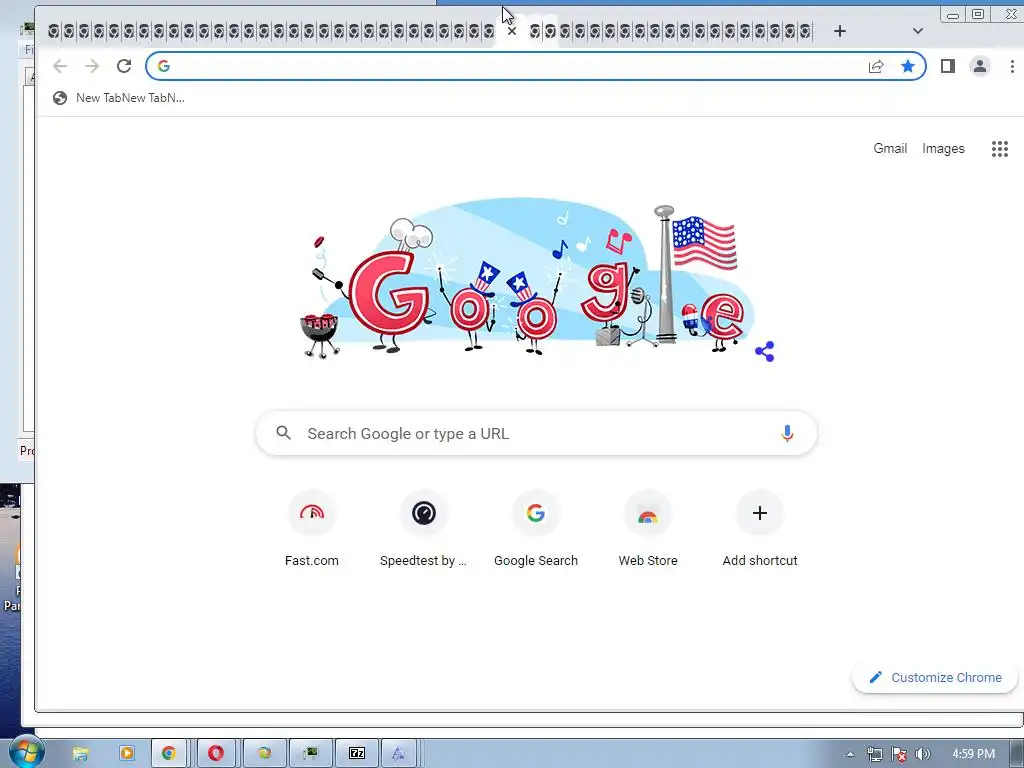Click Customize Chrome button
Viewport: 1024px width, 768px height.
point(935,677)
